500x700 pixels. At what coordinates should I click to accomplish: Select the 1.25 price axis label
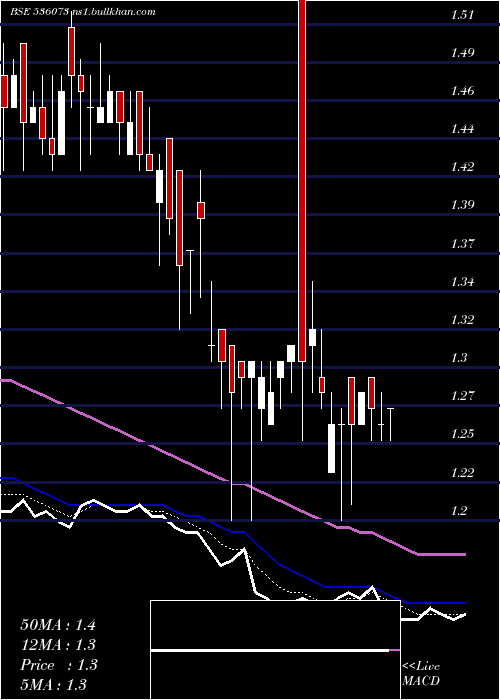point(462,434)
